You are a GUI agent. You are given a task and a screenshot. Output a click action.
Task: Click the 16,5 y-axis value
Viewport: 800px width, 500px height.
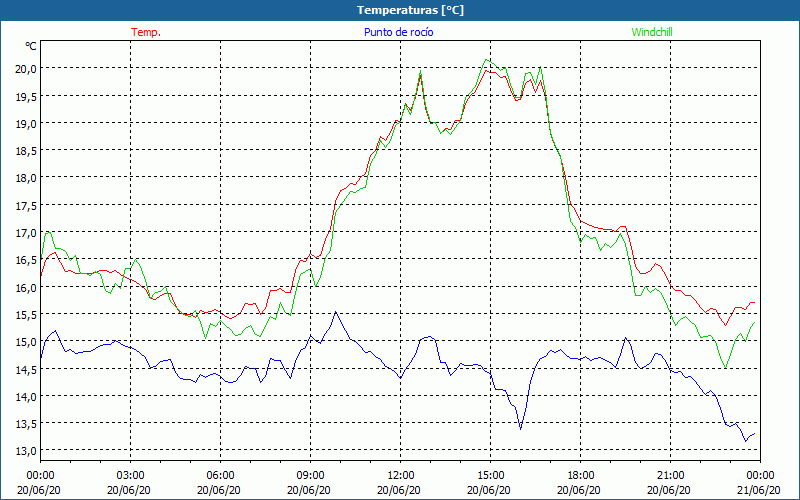point(26,260)
